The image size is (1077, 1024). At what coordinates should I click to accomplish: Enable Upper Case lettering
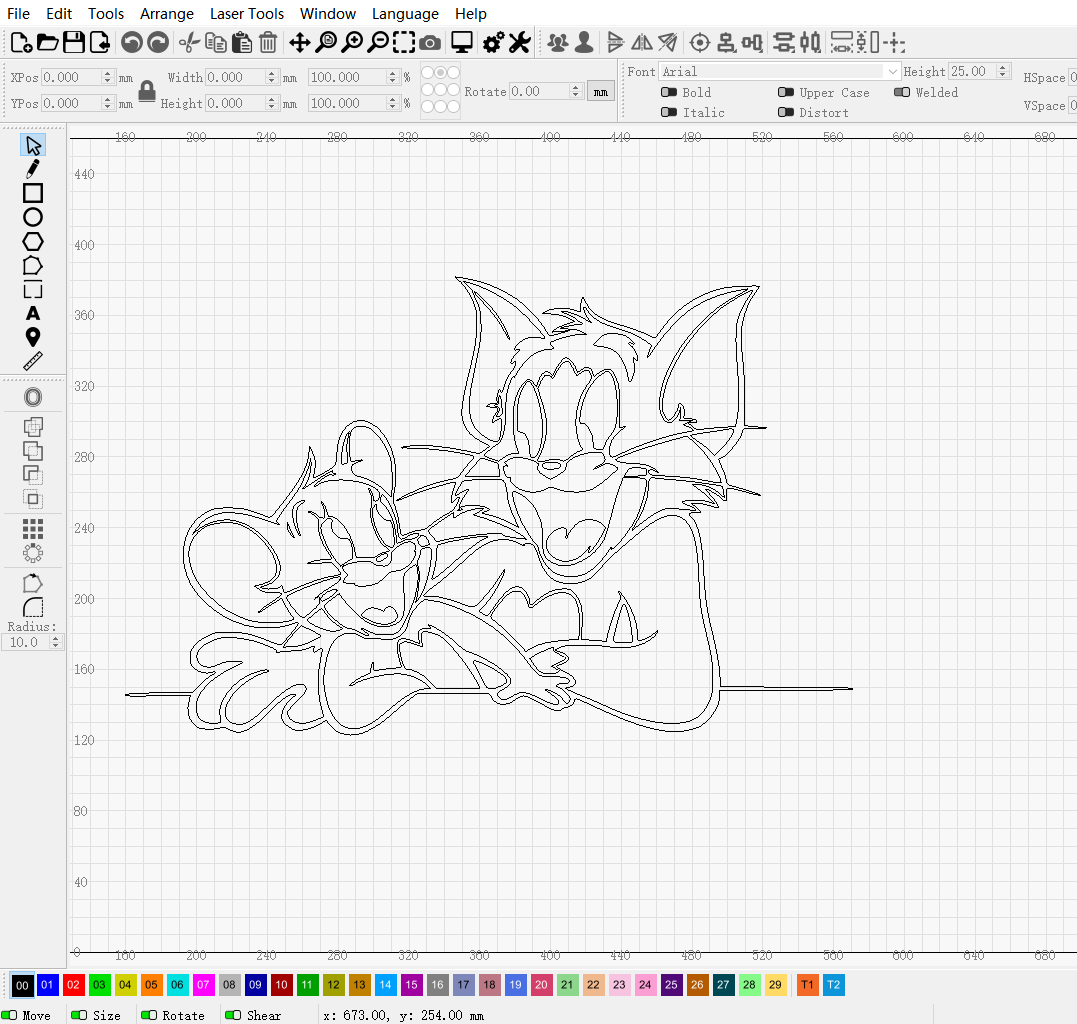pyautogui.click(x=786, y=92)
